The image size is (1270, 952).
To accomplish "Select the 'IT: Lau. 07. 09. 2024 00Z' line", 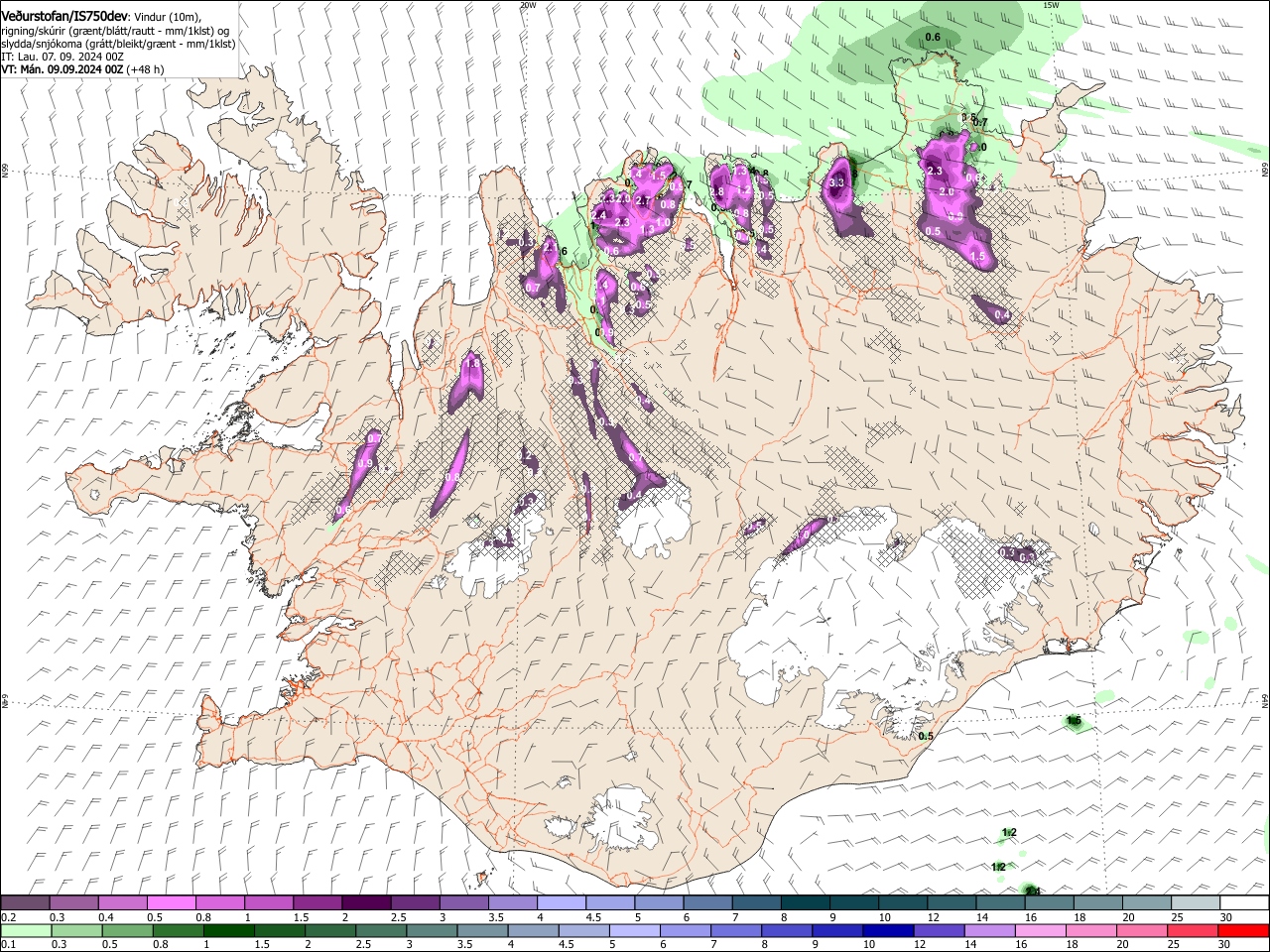I will [x=63, y=57].
